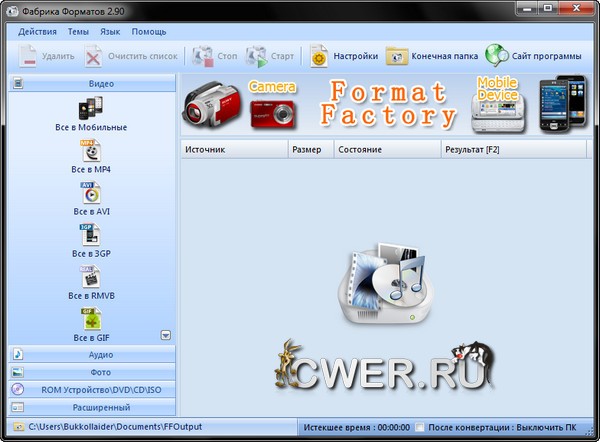Expand the 'Аудио' category panel
The image size is (600, 442).
coord(100,354)
